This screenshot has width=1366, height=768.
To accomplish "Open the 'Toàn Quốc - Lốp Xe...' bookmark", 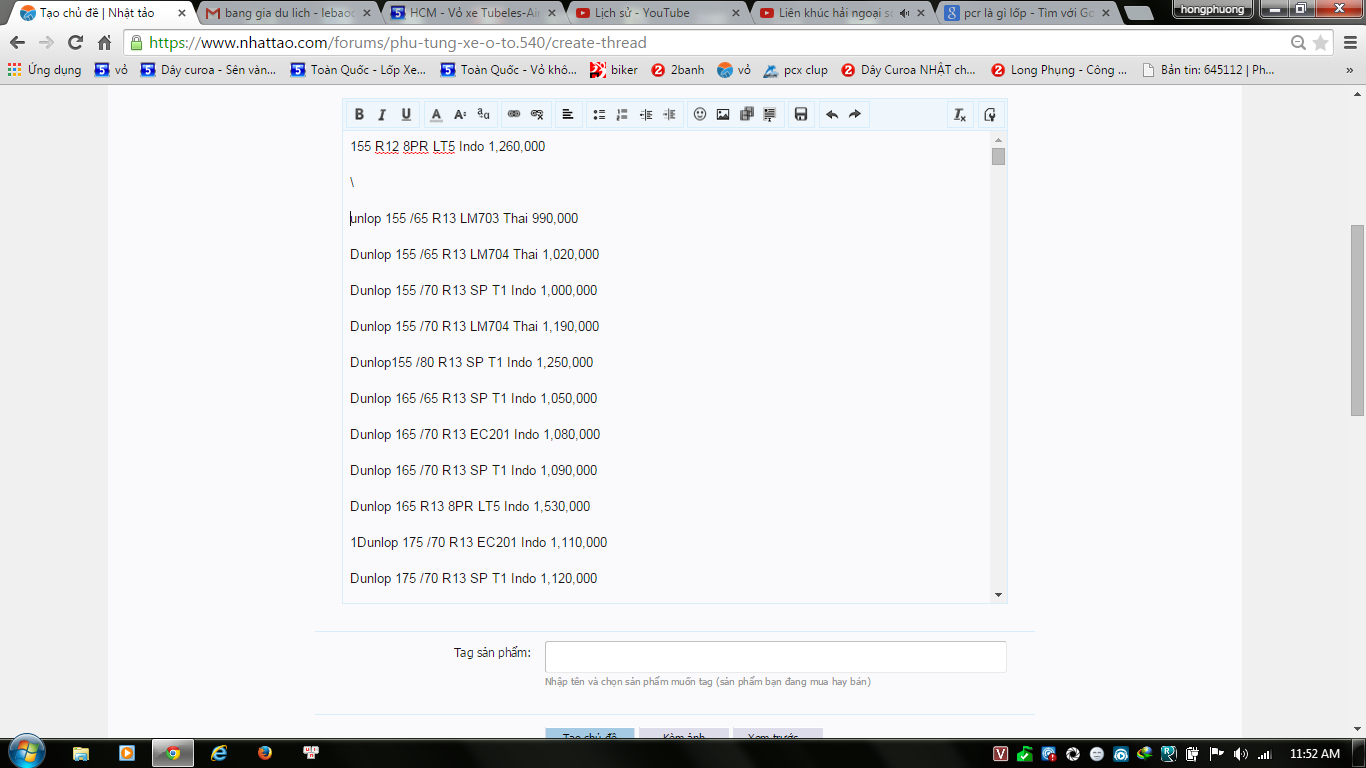I will click(358, 70).
